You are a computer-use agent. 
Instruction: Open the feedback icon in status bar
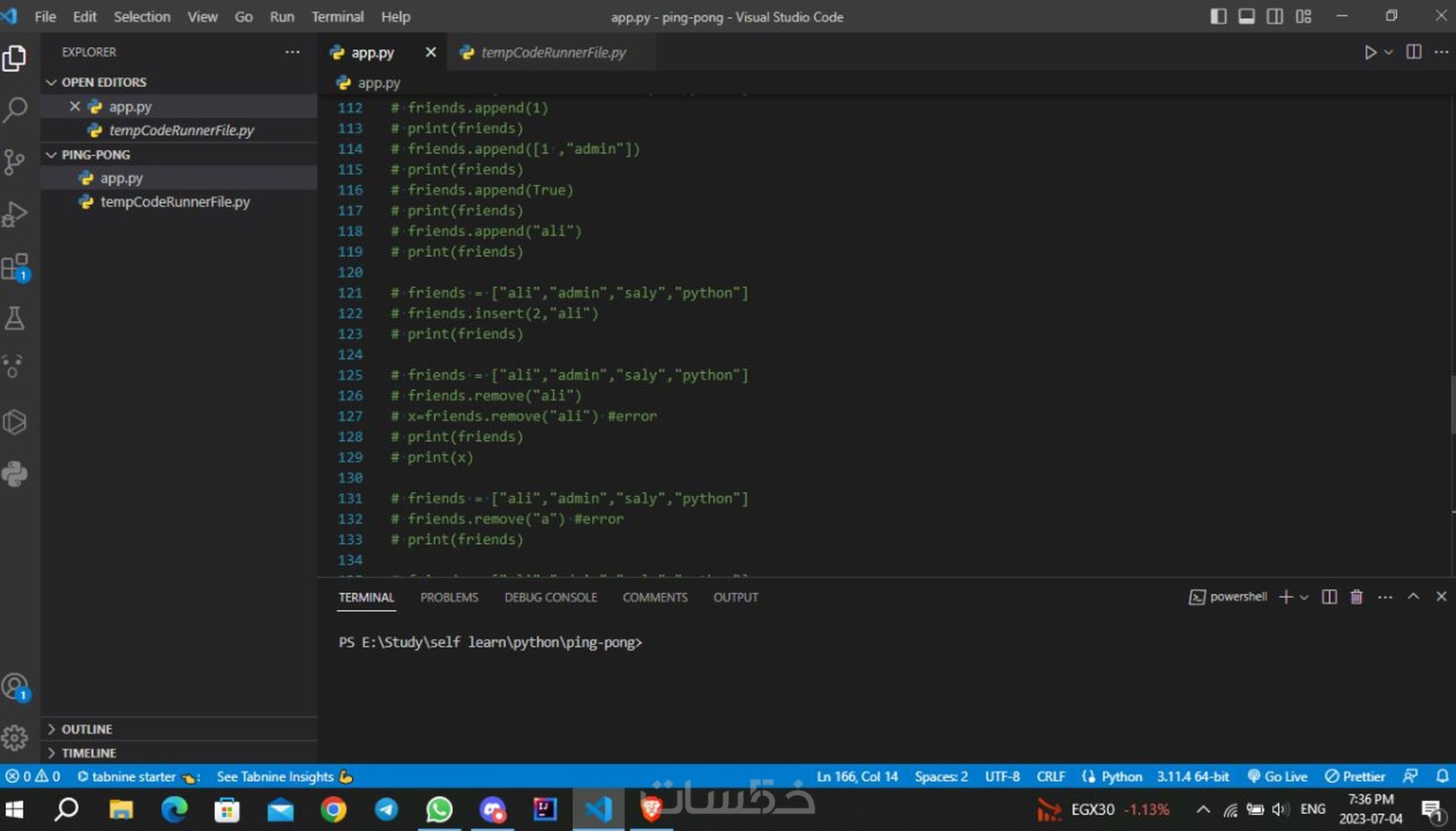coord(1410,776)
